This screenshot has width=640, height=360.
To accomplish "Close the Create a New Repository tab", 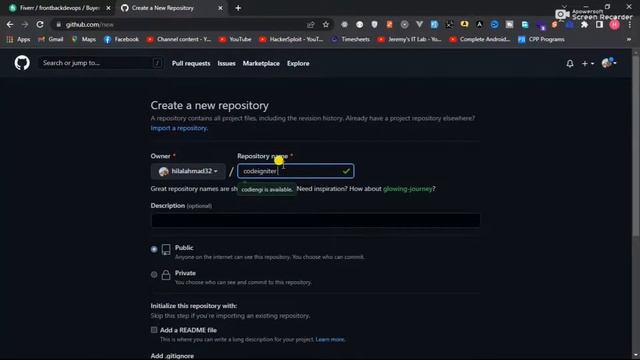I will click(x=220, y=8).
